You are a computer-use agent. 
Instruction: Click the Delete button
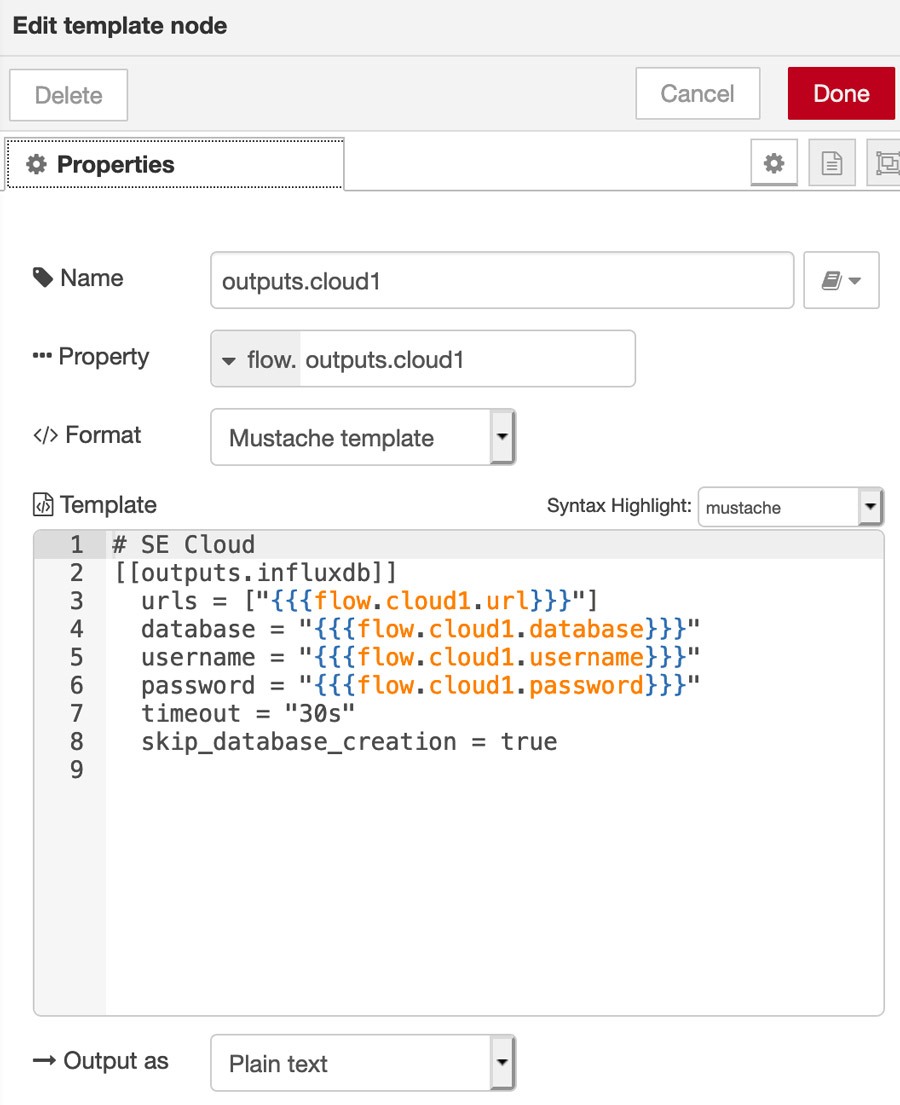[x=69, y=95]
